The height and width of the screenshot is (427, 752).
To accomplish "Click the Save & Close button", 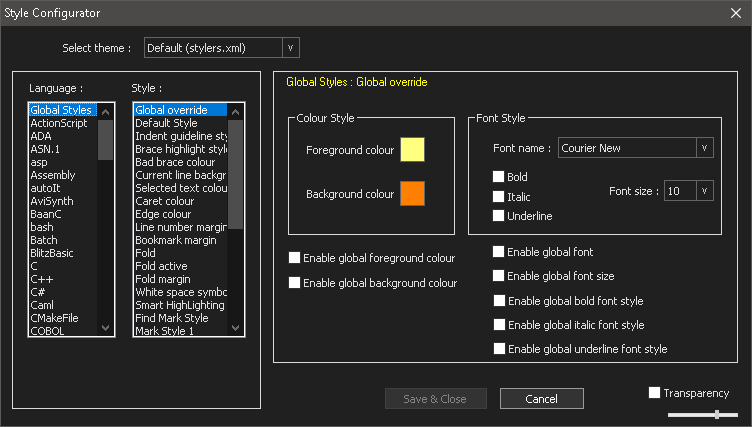I will [x=435, y=399].
